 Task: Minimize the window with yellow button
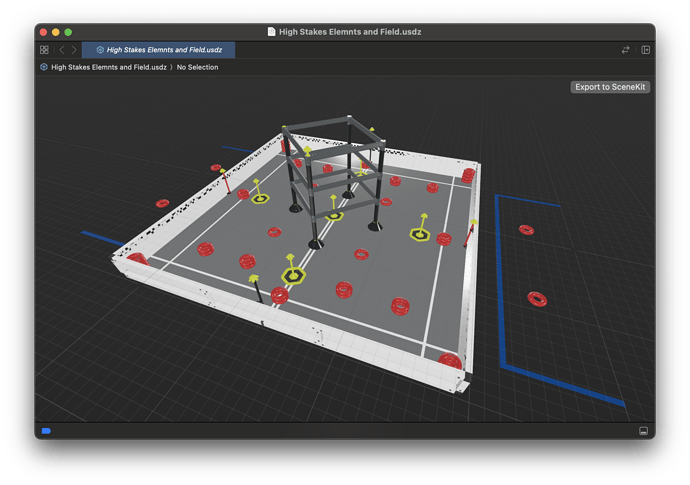[55, 32]
